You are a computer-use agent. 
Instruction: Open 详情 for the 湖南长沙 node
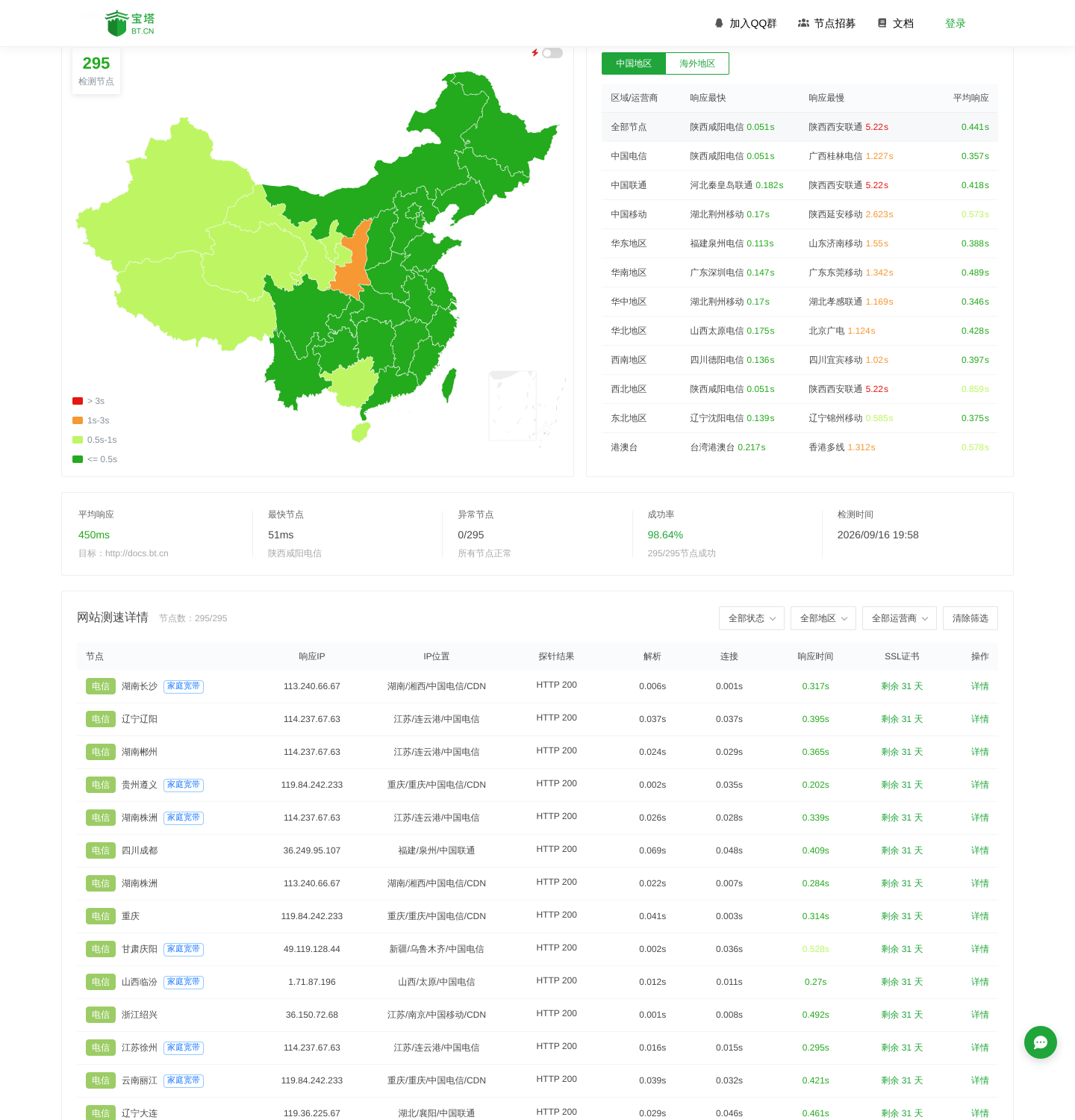tap(980, 686)
